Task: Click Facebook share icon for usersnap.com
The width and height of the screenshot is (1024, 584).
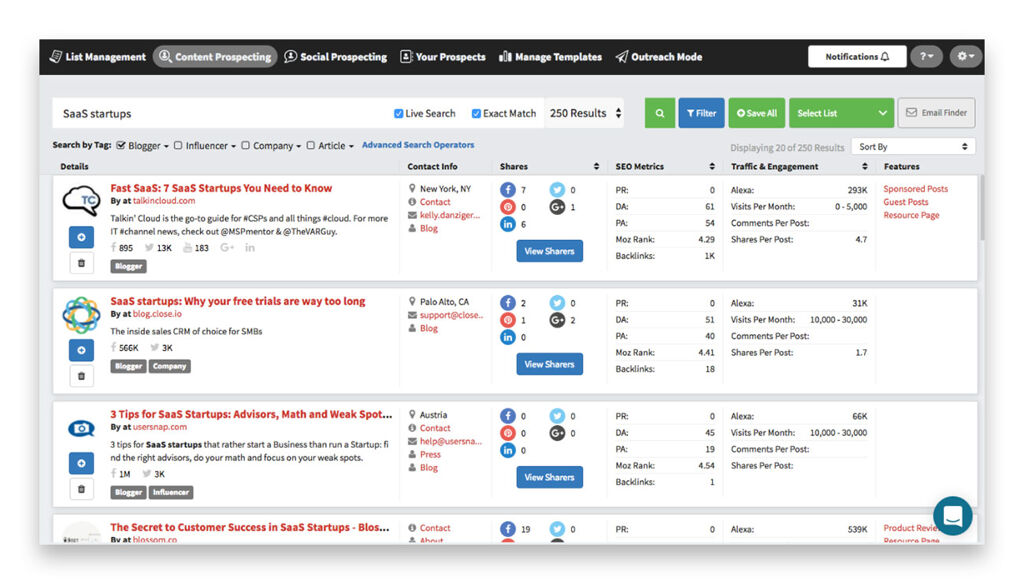Action: (508, 416)
